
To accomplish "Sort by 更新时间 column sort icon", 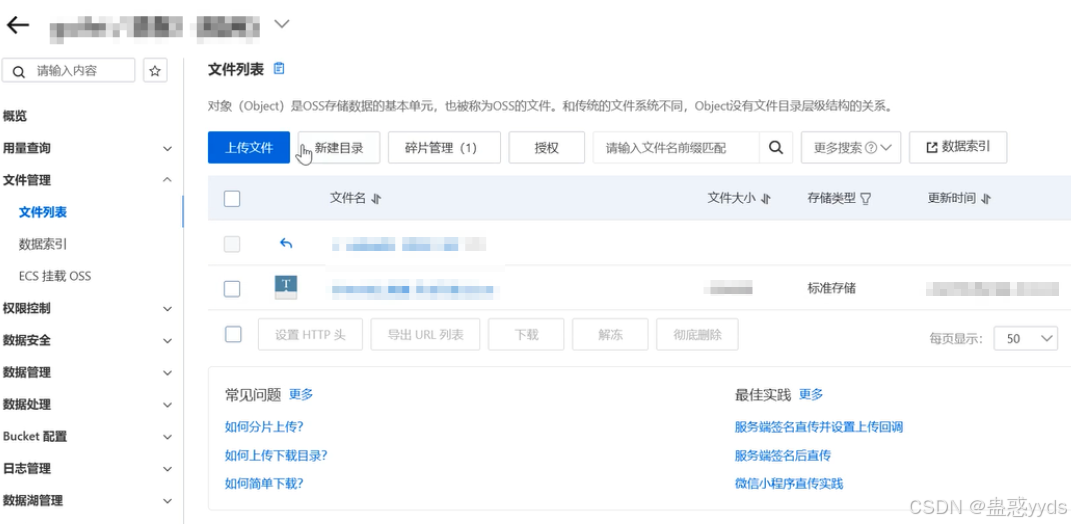I will [986, 199].
